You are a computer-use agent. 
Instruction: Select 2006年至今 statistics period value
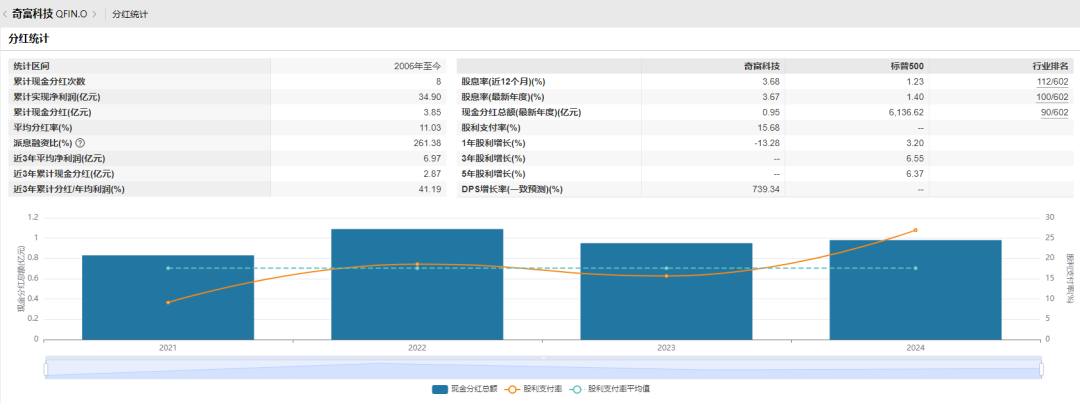pos(417,67)
